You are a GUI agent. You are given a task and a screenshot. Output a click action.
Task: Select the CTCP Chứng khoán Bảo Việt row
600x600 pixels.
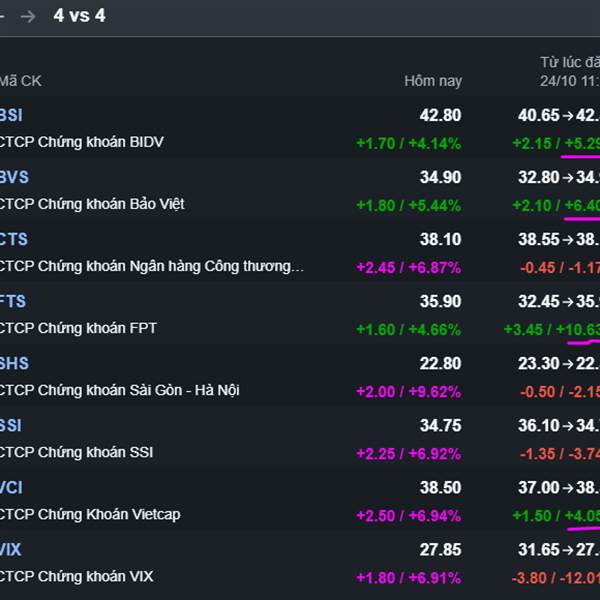[x=92, y=204]
